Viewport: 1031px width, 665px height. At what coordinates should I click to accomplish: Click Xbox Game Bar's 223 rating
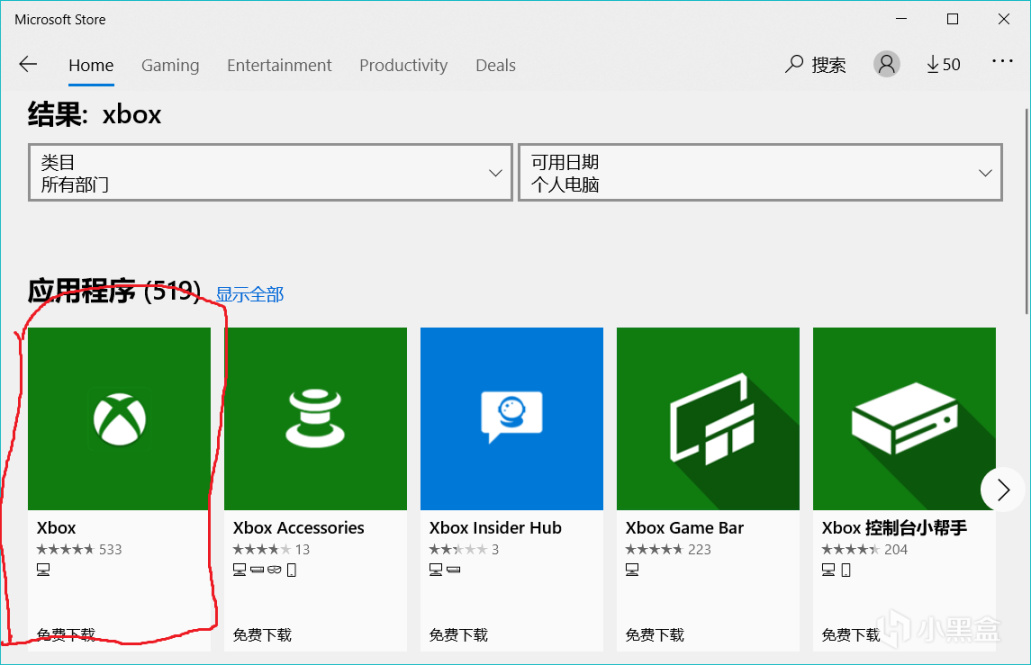(x=668, y=549)
